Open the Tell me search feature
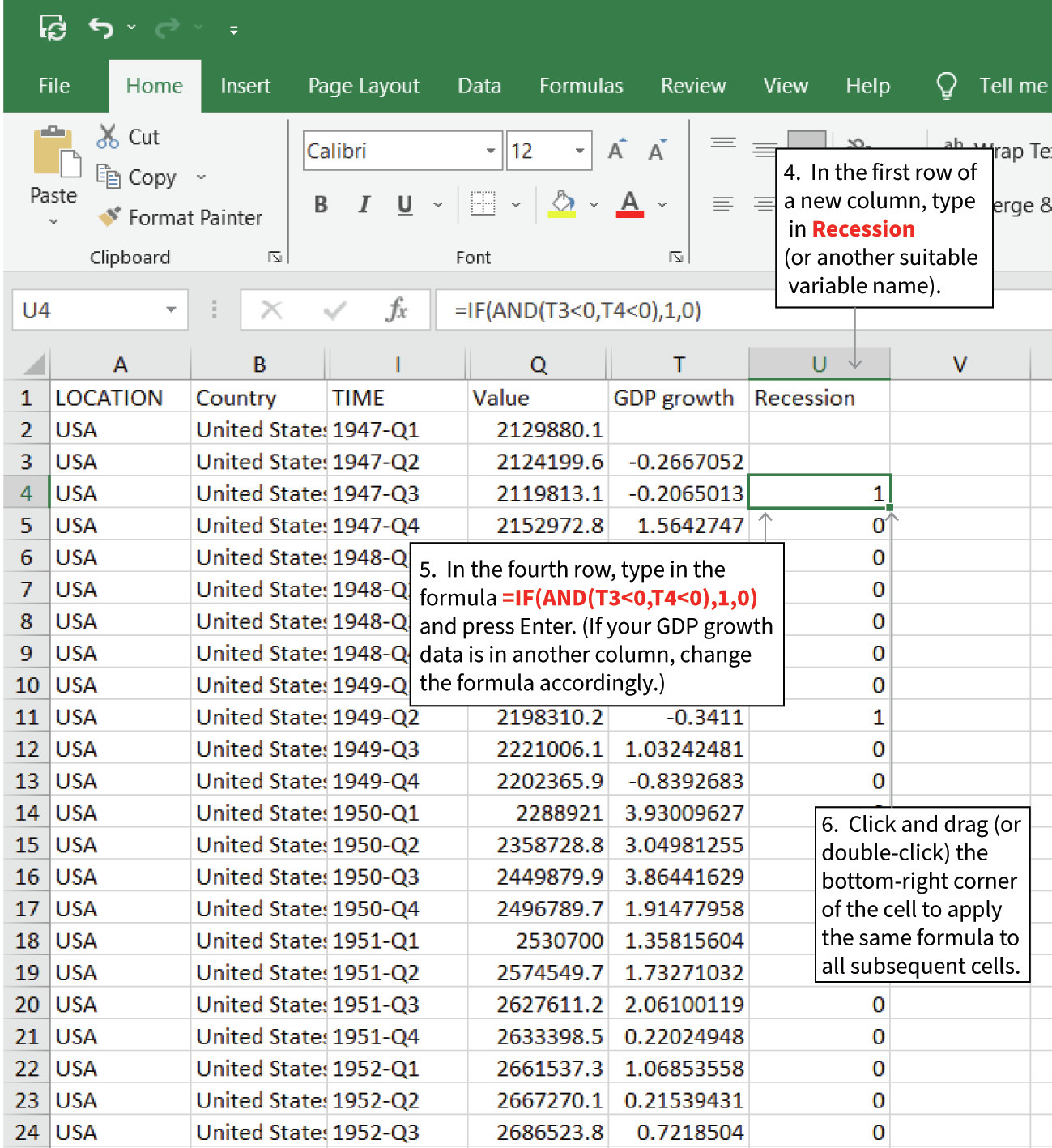The height and width of the screenshot is (1148, 1052). tap(1011, 85)
